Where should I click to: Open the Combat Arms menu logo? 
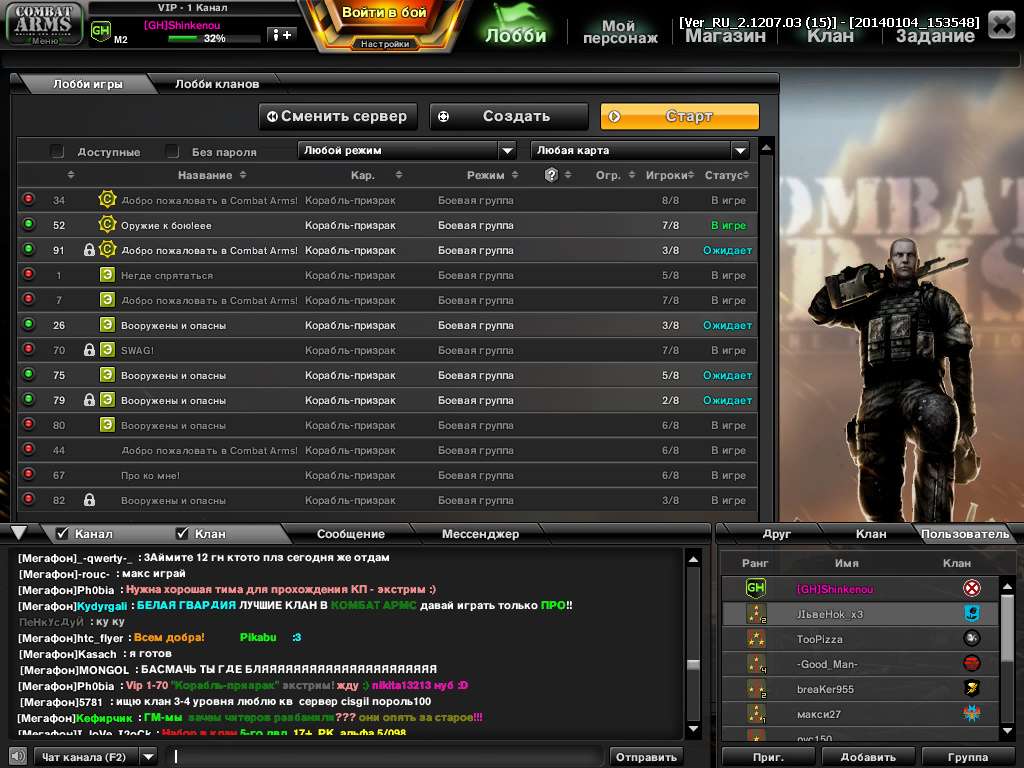pyautogui.click(x=44, y=24)
